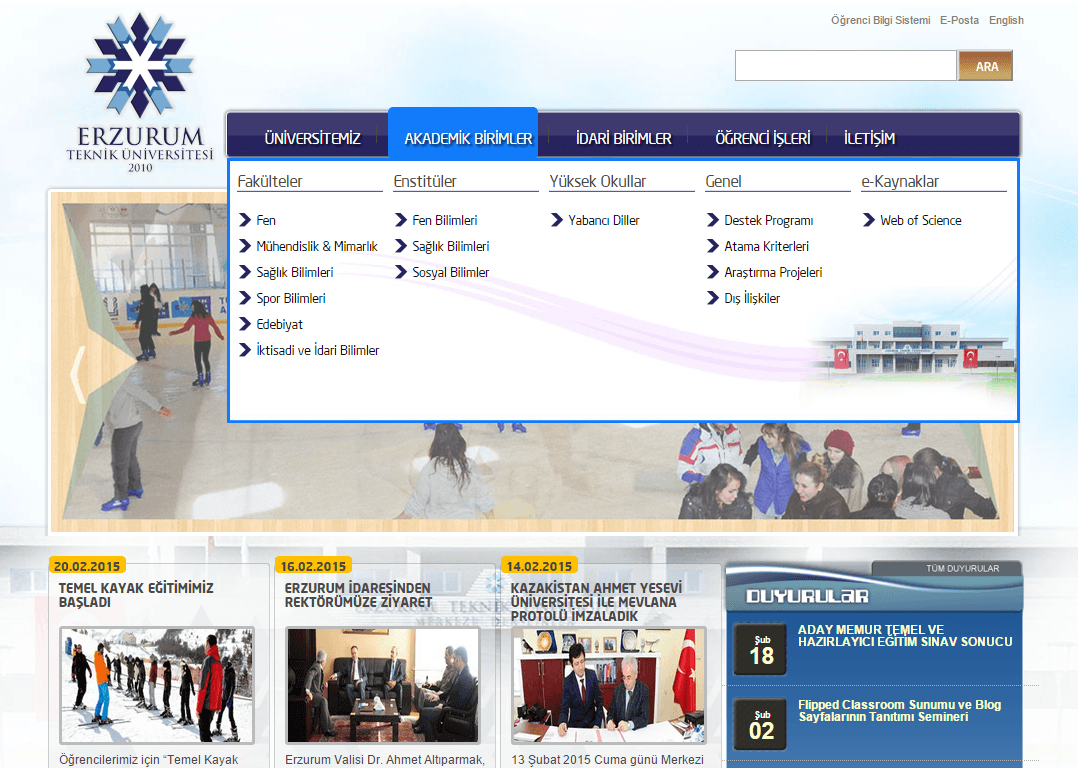Open announcement Aday Memur Temel sınav sonucu
The image size is (1078, 768).
tap(905, 636)
